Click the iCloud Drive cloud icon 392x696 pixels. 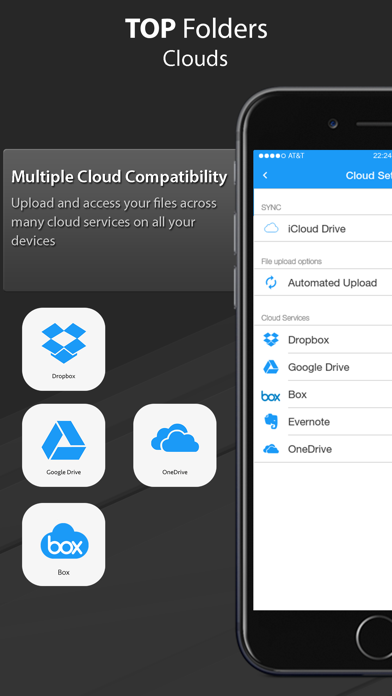coord(271,229)
